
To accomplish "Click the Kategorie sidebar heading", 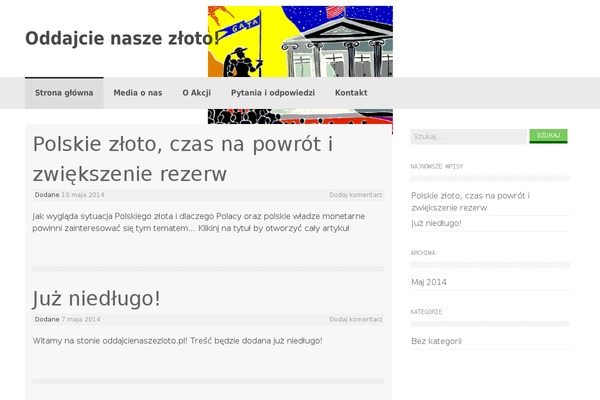I will 426,312.
